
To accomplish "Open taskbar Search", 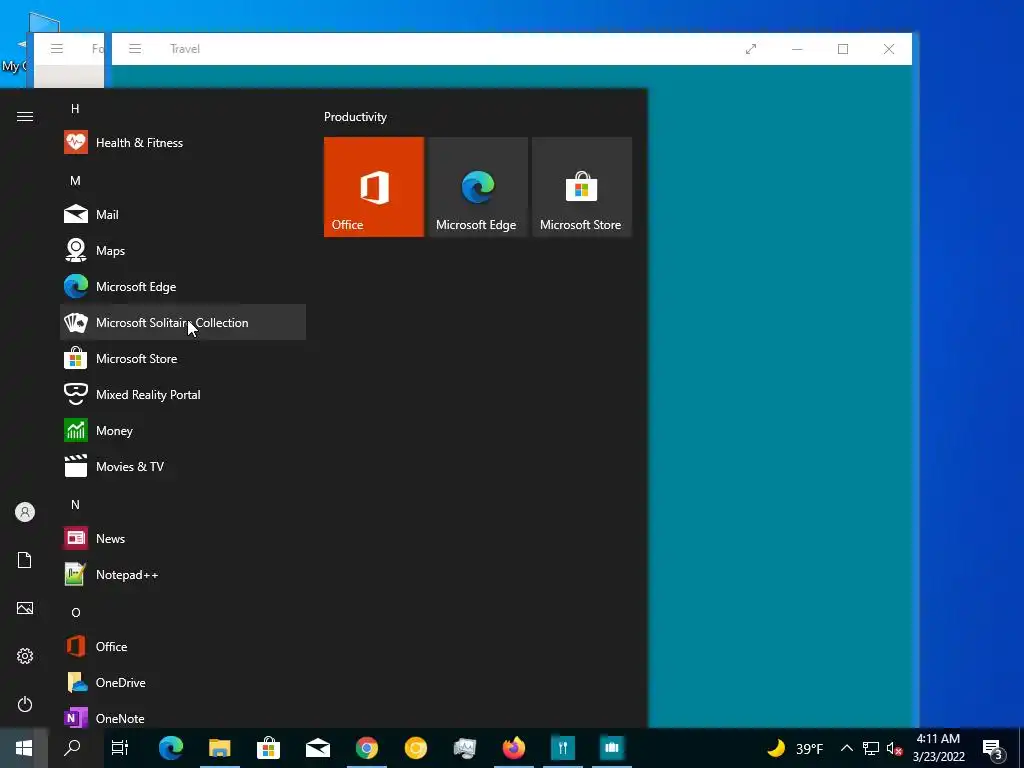I will [x=72, y=748].
